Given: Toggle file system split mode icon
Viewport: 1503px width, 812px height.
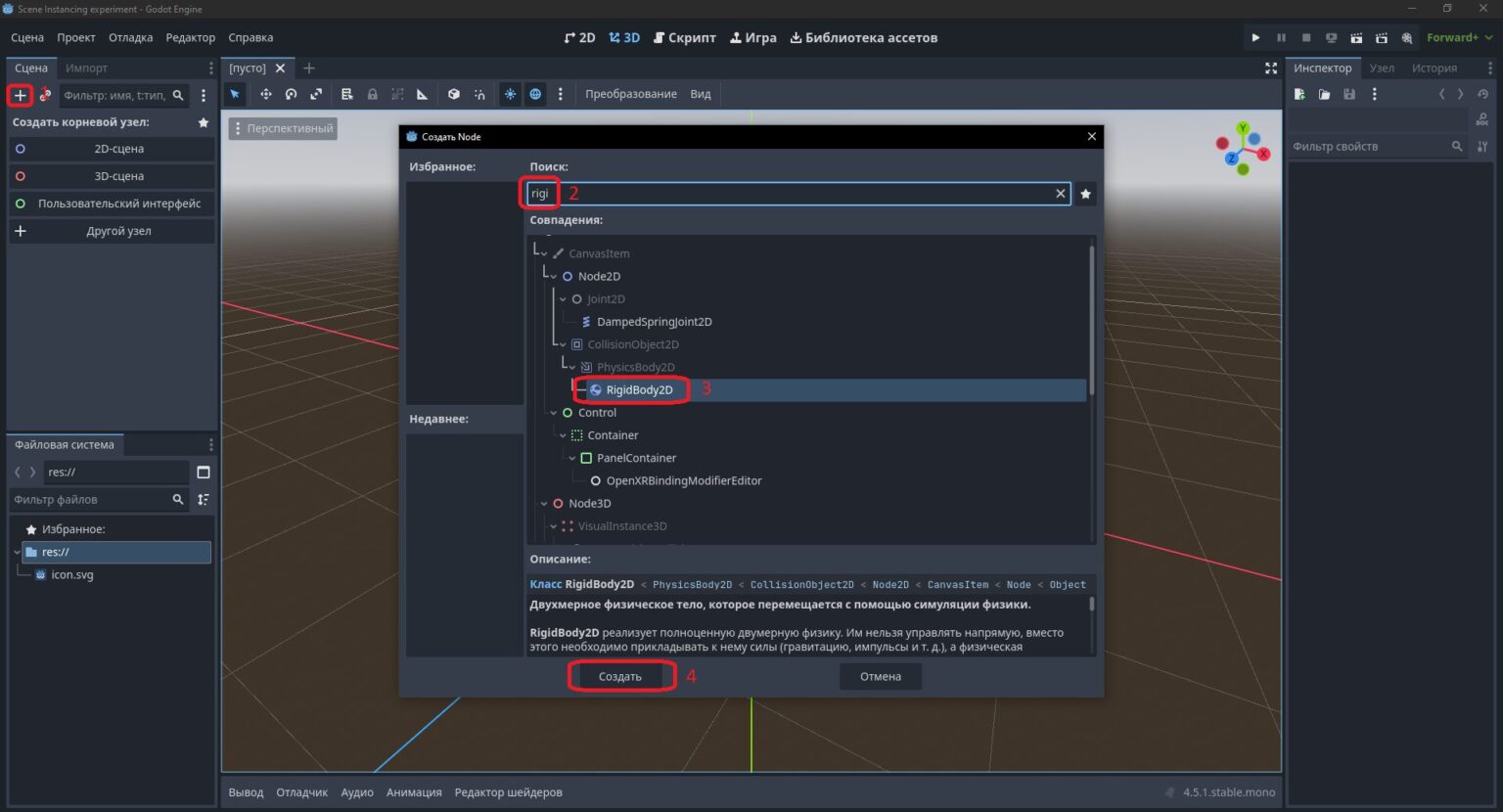Looking at the screenshot, I should (204, 472).
